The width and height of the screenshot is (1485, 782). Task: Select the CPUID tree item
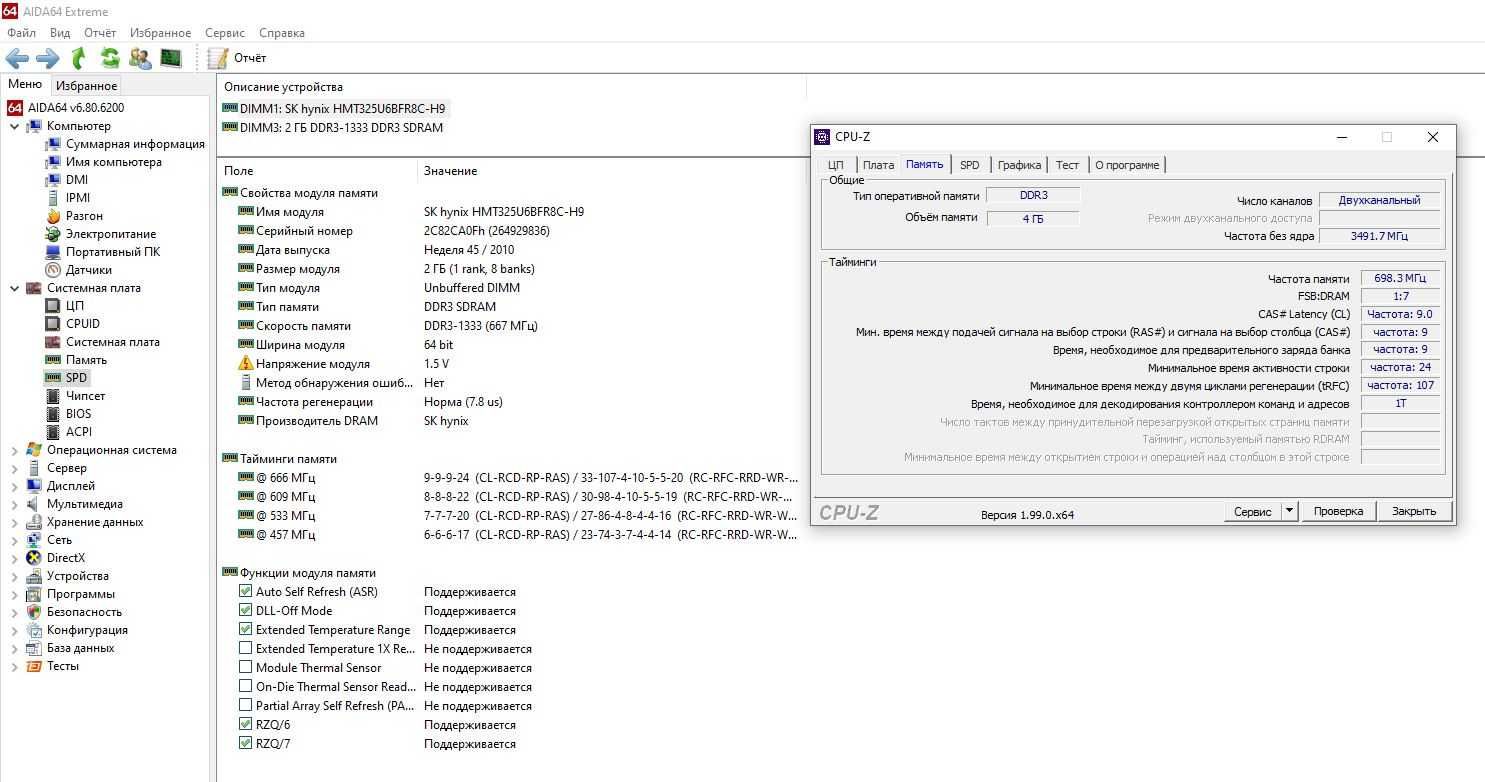tap(83, 324)
